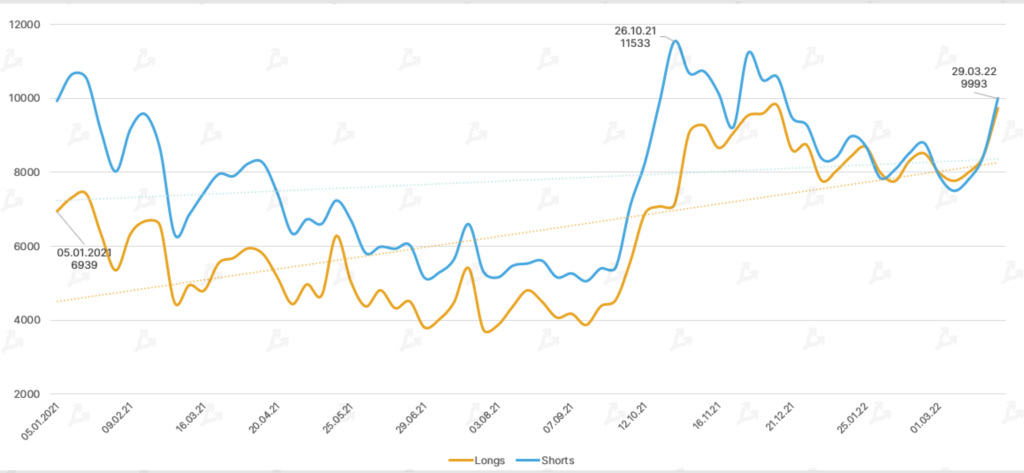Click the 26.10.21 11533 peak data label

(633, 37)
